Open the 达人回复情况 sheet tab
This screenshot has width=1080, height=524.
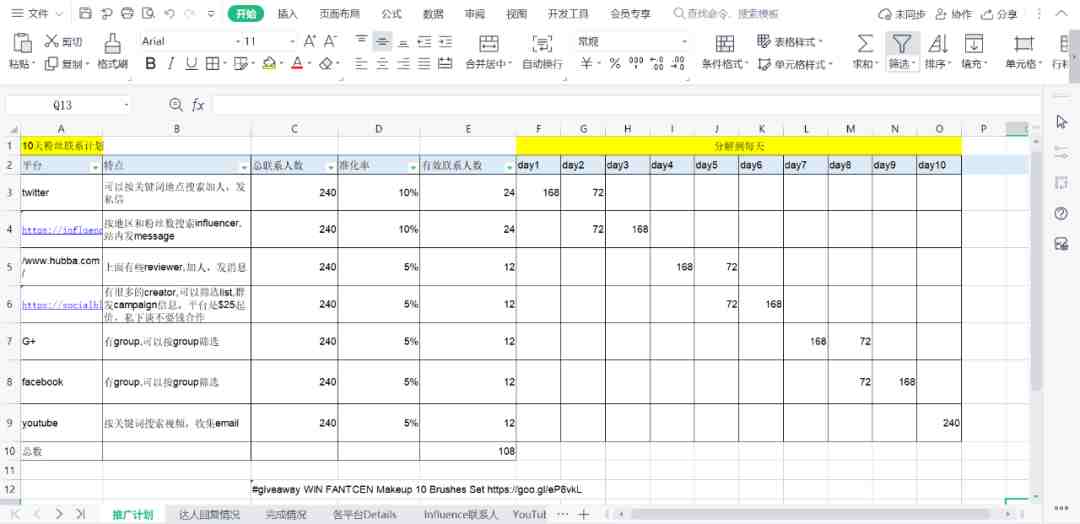tap(210, 514)
